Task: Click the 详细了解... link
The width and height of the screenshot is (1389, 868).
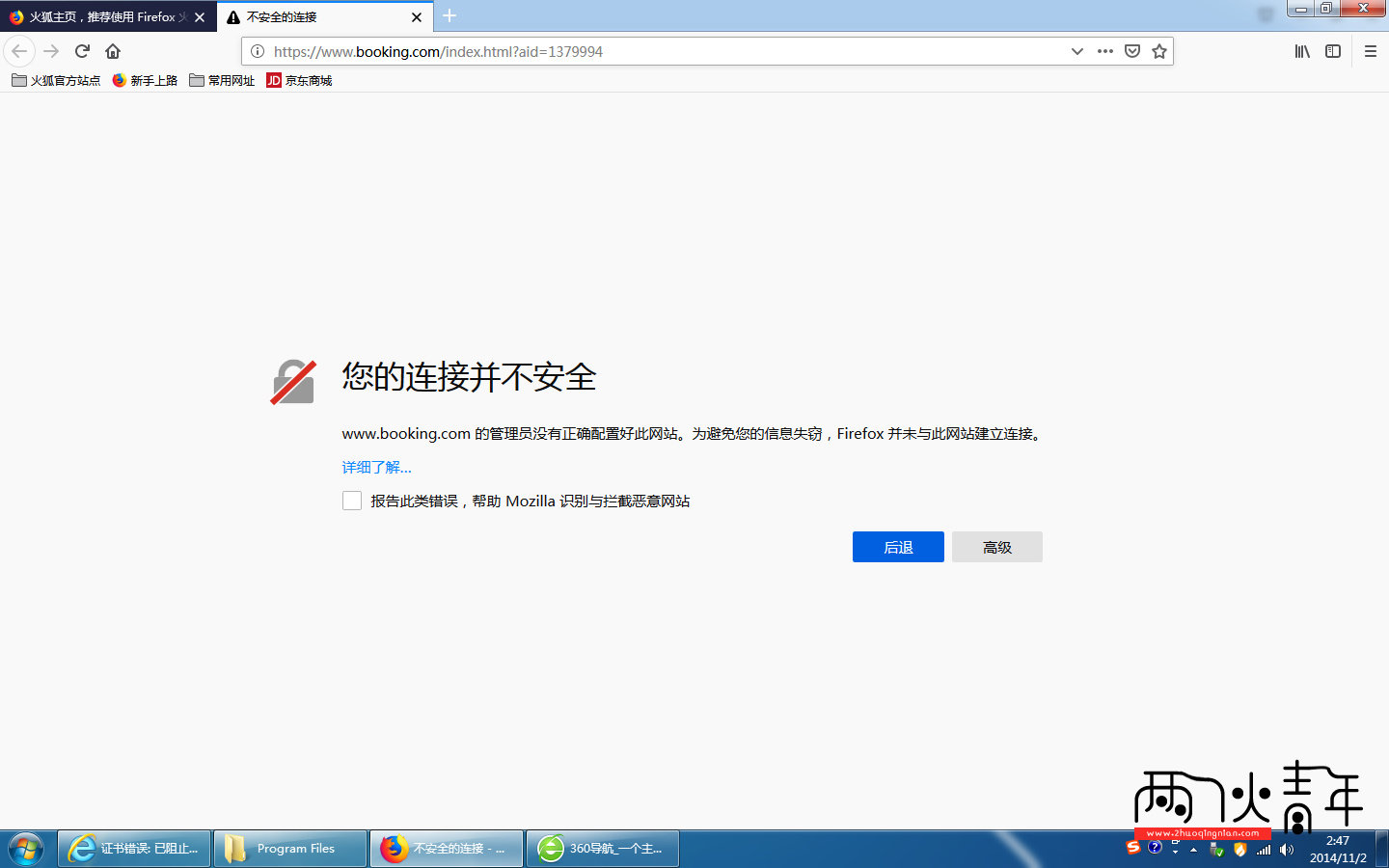Action: 376,467
